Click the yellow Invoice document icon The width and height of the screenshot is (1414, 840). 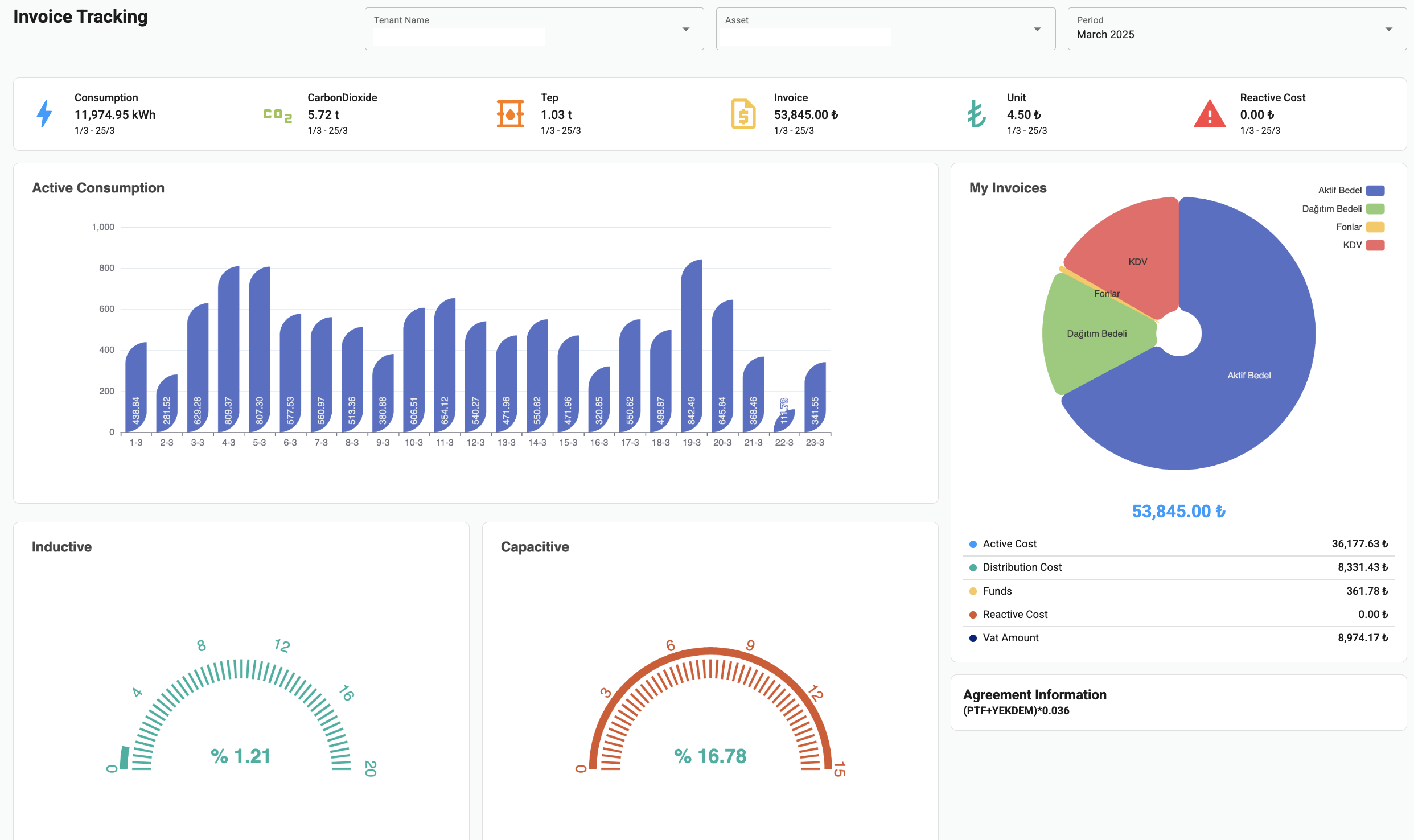click(743, 114)
